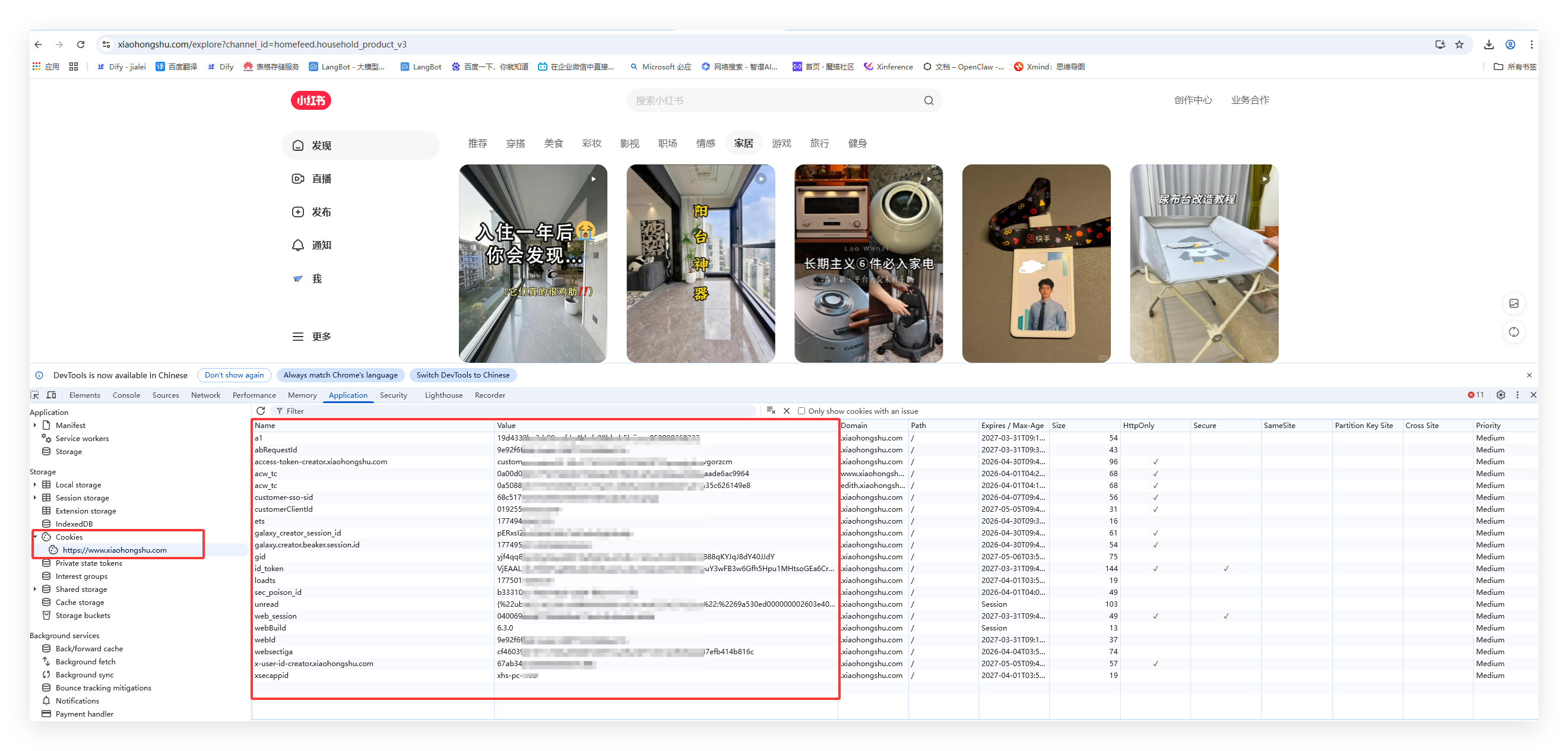1568x751 pixels.
Task: Expand the Session storage node
Action: (34, 498)
